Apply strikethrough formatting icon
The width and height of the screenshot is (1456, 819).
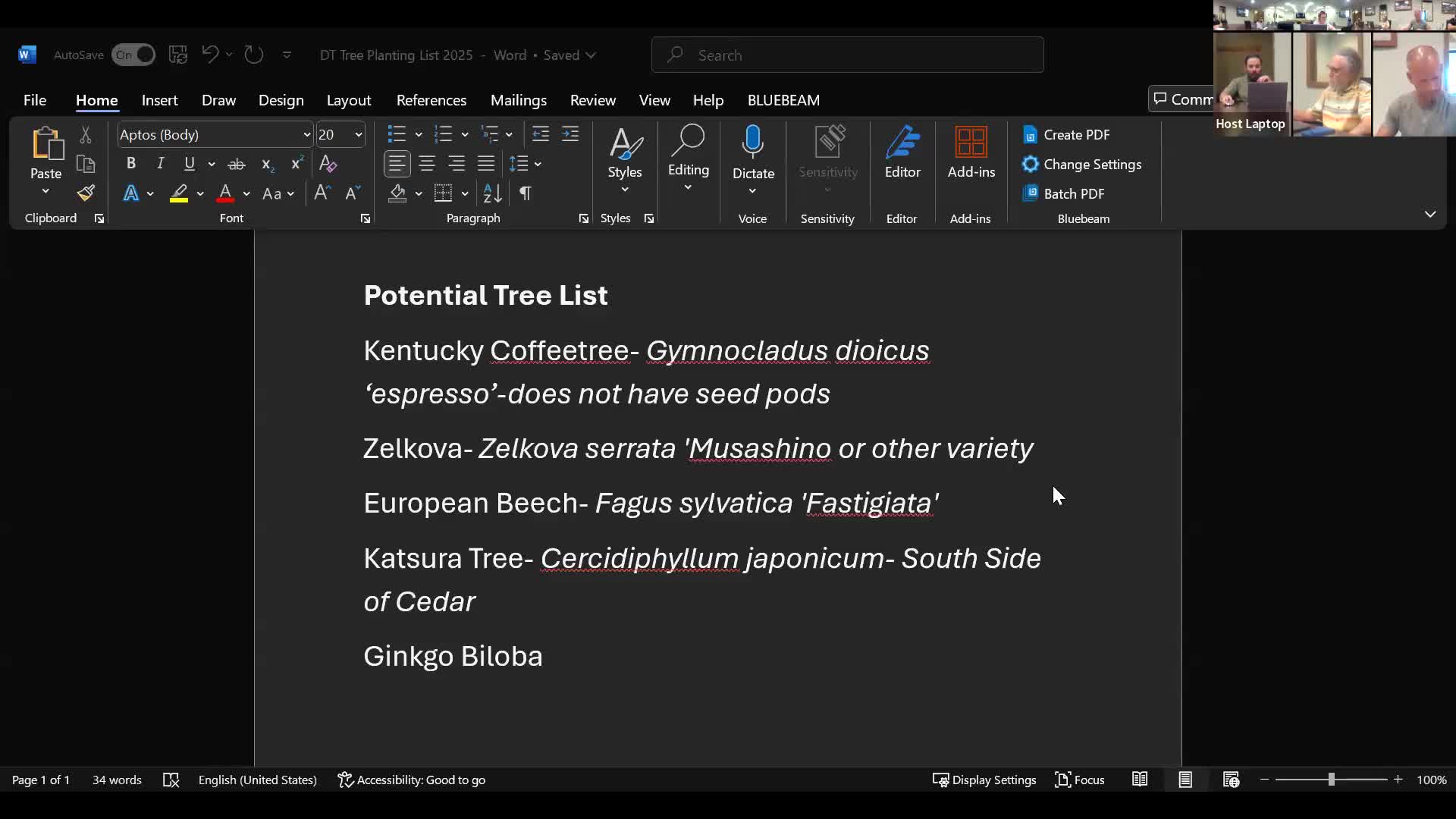(x=237, y=164)
